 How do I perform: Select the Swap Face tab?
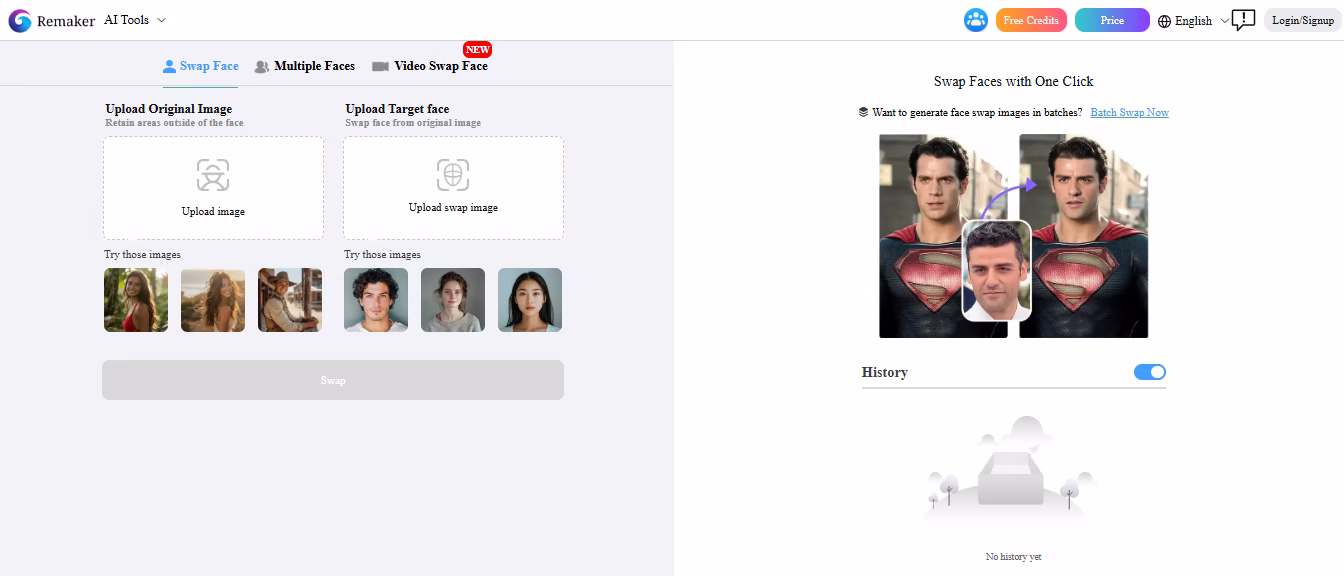click(x=201, y=66)
